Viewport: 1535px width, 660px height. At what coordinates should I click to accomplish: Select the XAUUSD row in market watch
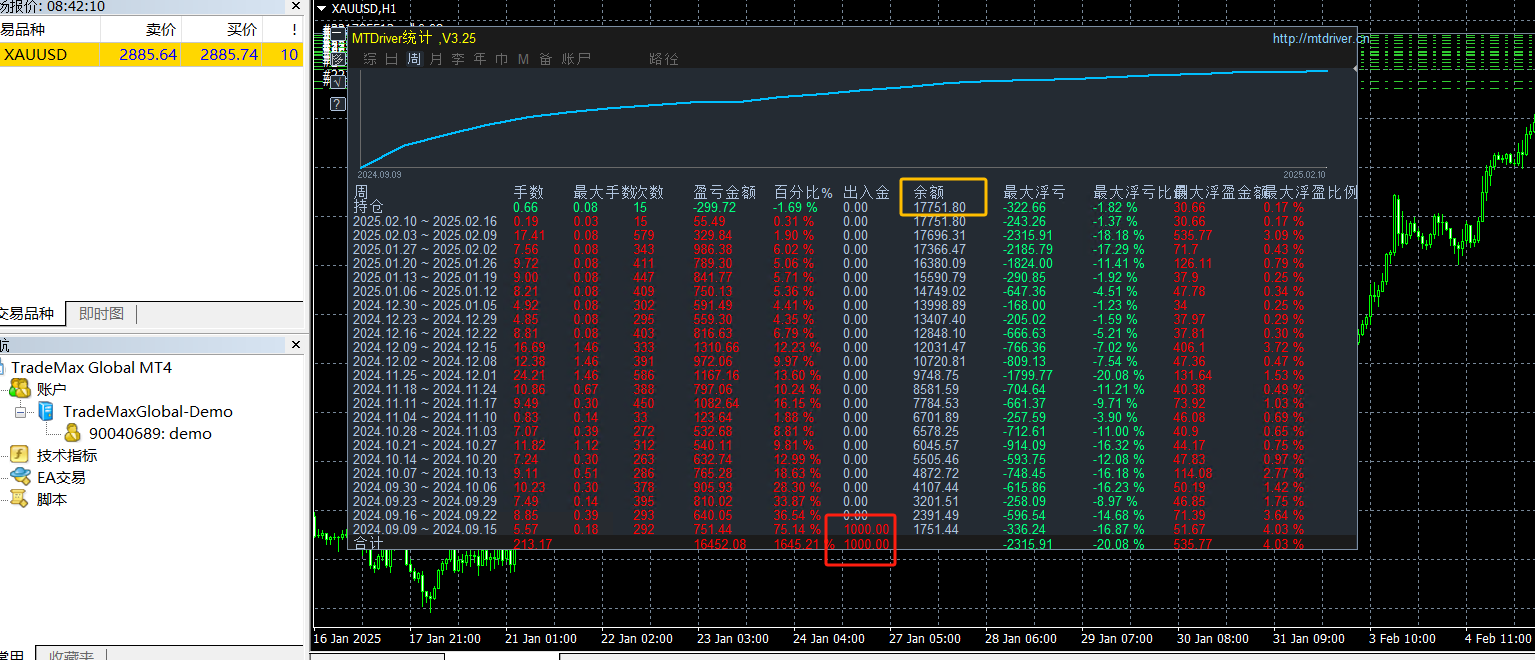pos(151,55)
